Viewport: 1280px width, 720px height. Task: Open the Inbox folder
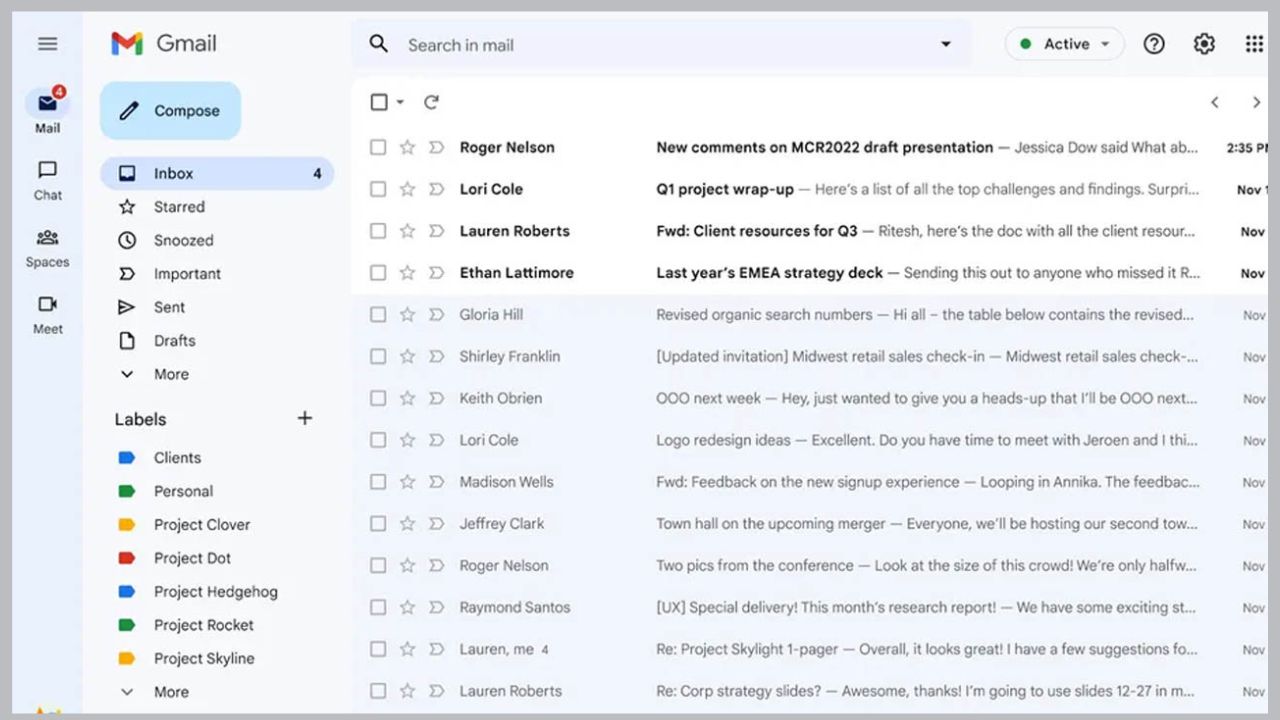point(217,173)
